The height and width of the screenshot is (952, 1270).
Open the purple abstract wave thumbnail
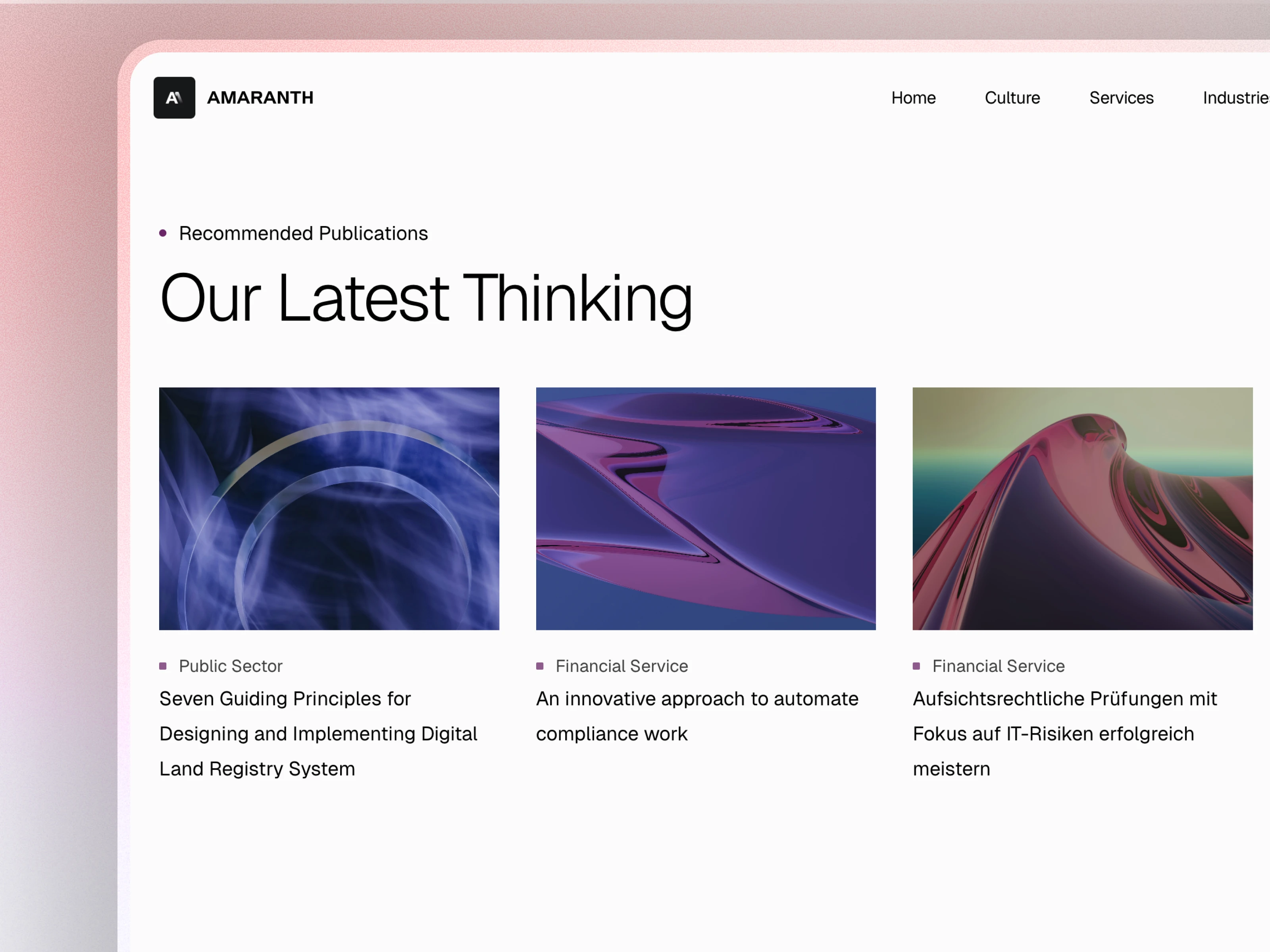[706, 509]
